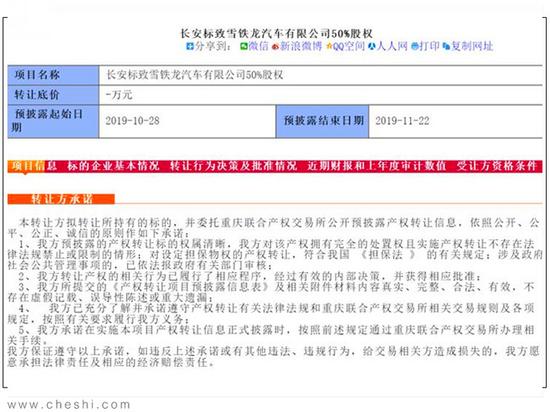Open the 近期财报和上年度审计数值 tab

[377, 166]
